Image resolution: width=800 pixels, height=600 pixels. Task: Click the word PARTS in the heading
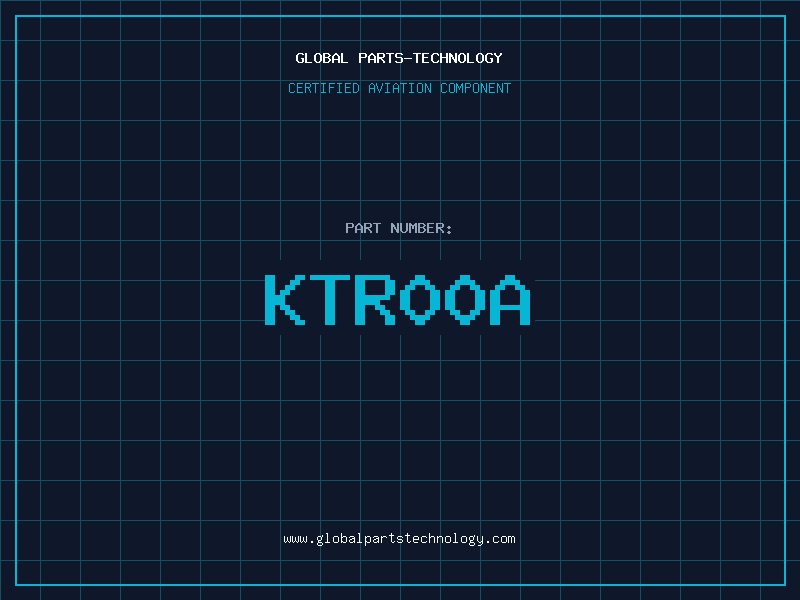tap(383, 58)
